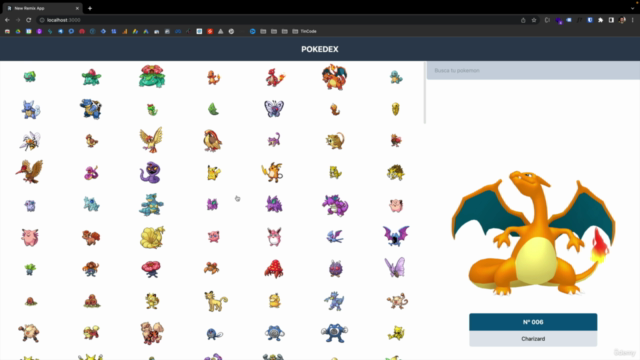Choose the Charizard sprite in grid
640x360 pixels.
335,77
